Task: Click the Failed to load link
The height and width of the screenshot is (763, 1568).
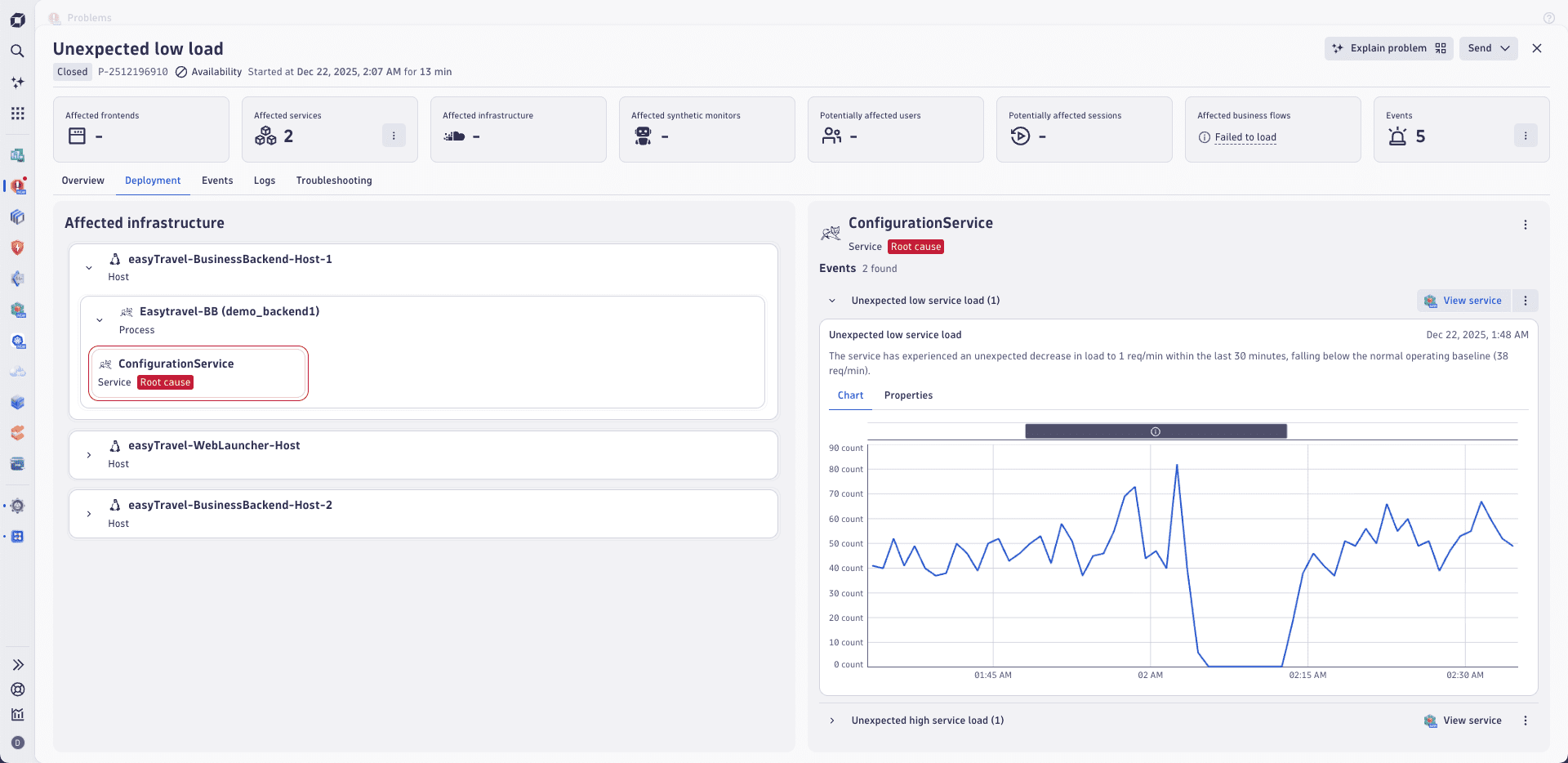Action: [1245, 137]
